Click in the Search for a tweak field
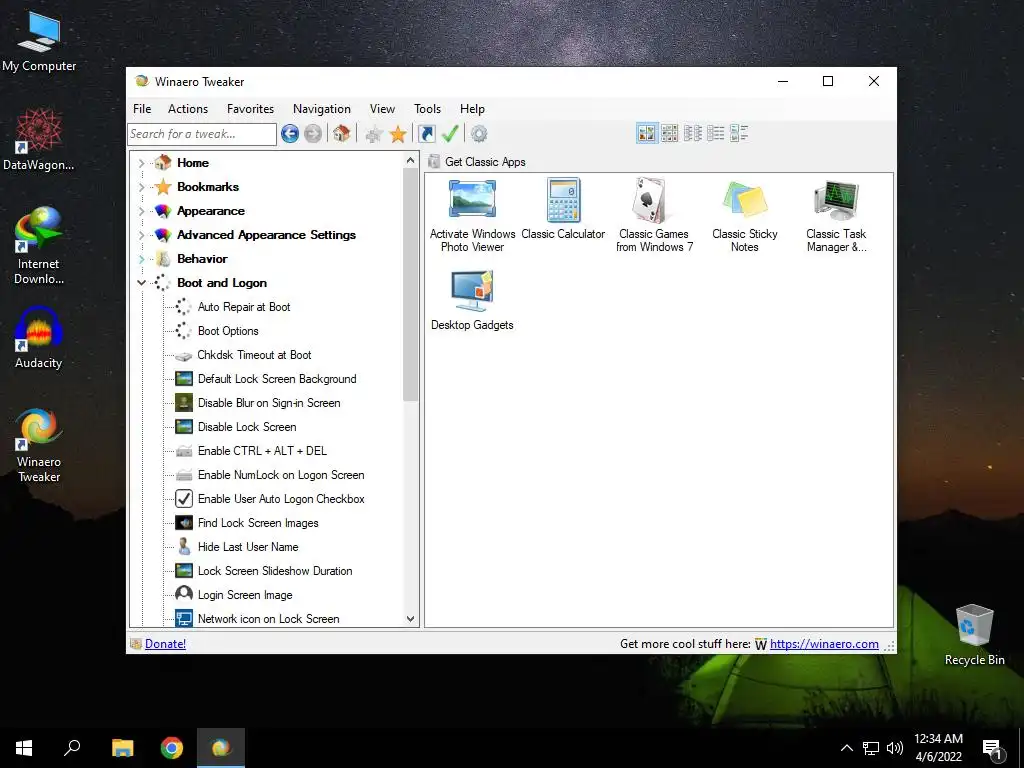The height and width of the screenshot is (768, 1024). coord(202,134)
